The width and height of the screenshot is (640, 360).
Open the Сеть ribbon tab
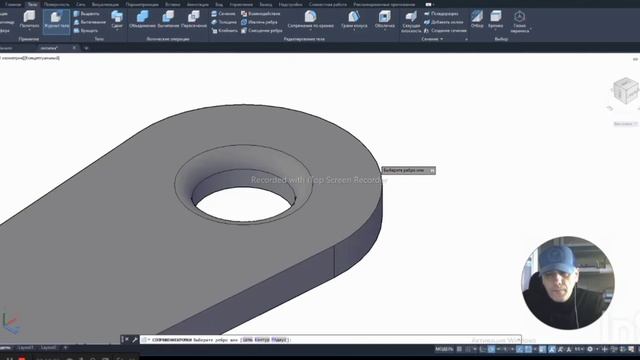pos(80,4)
